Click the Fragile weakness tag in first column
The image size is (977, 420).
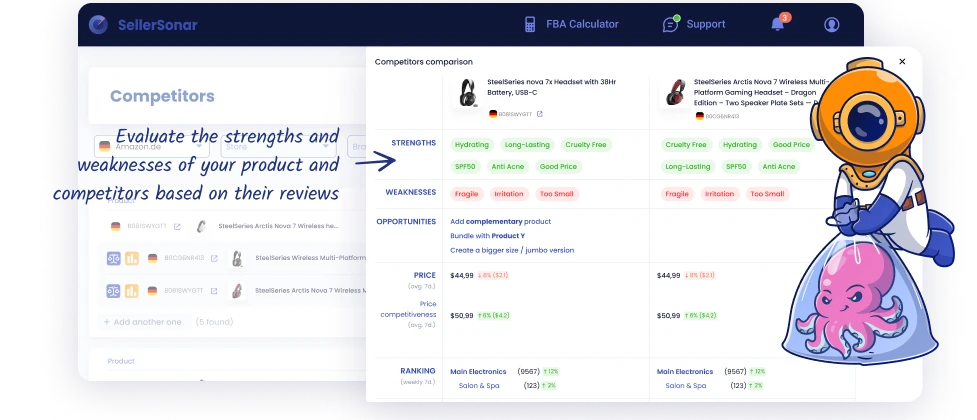(467, 194)
